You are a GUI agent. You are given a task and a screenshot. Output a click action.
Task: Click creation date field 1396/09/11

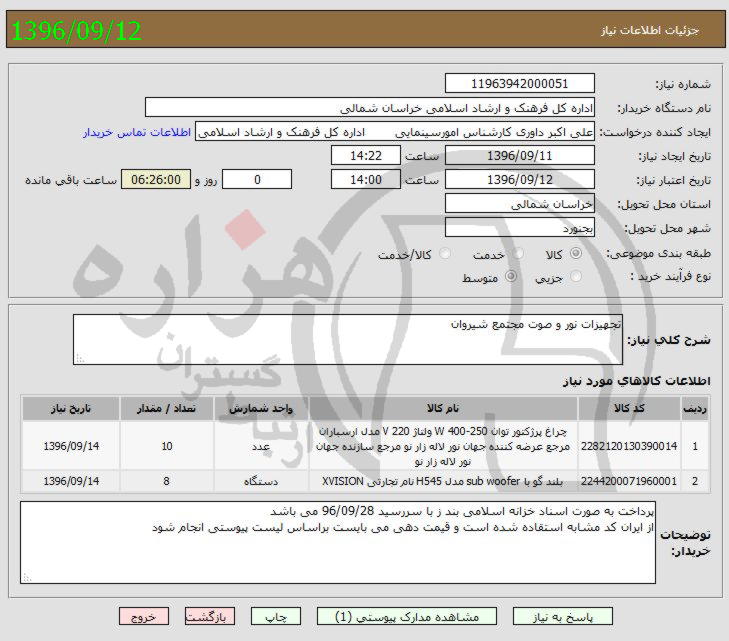pos(520,156)
